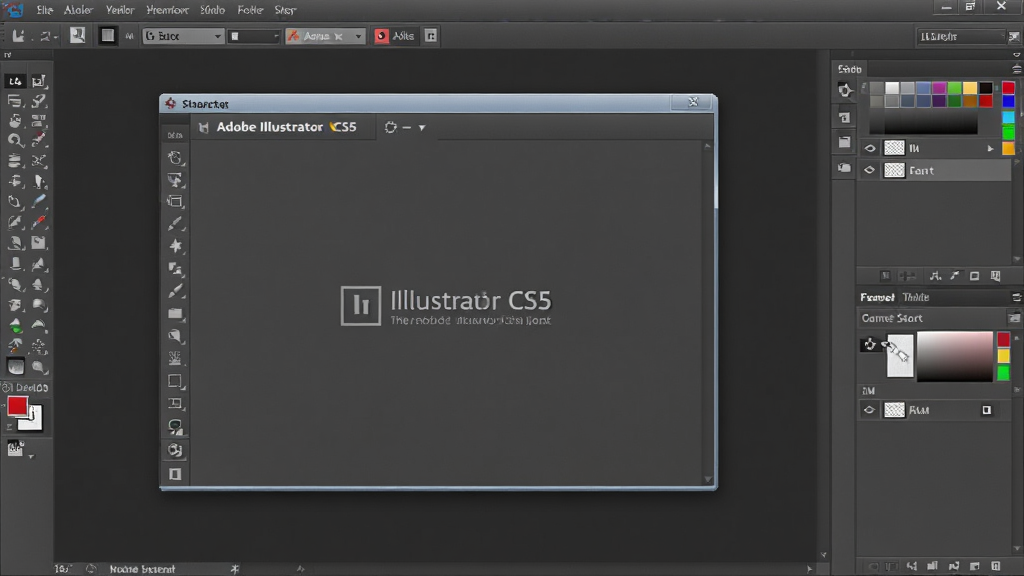The width and height of the screenshot is (1024, 576).
Task: Close the Staarcter dialog window
Action: (x=693, y=102)
